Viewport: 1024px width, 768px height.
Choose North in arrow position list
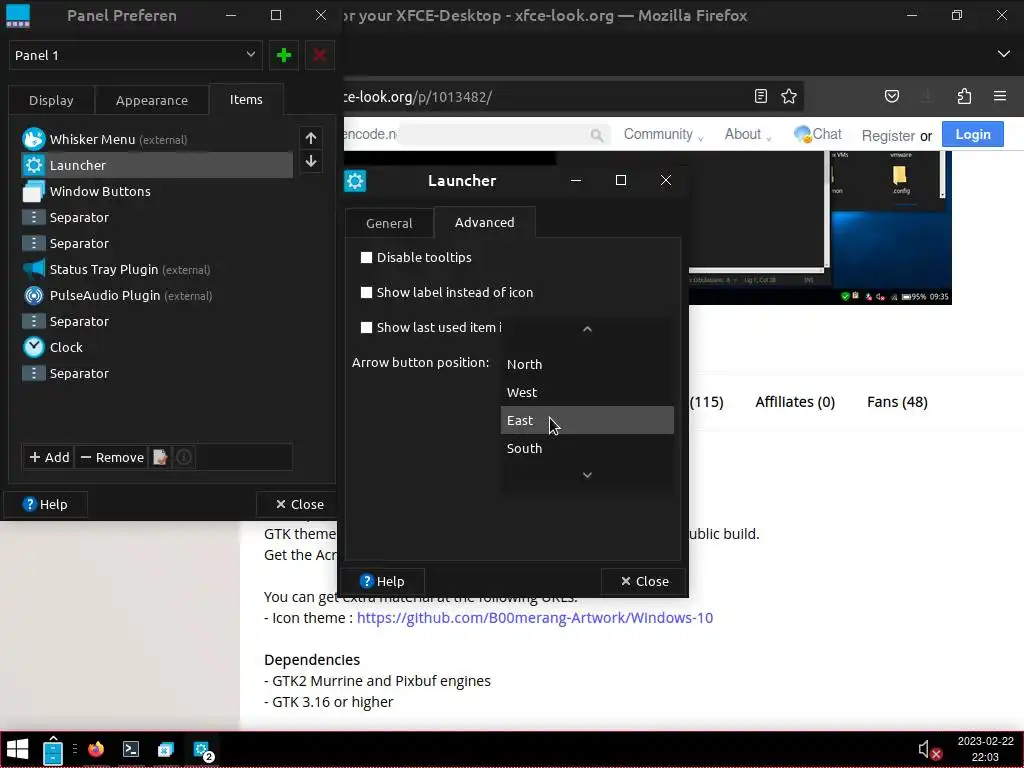pos(587,364)
